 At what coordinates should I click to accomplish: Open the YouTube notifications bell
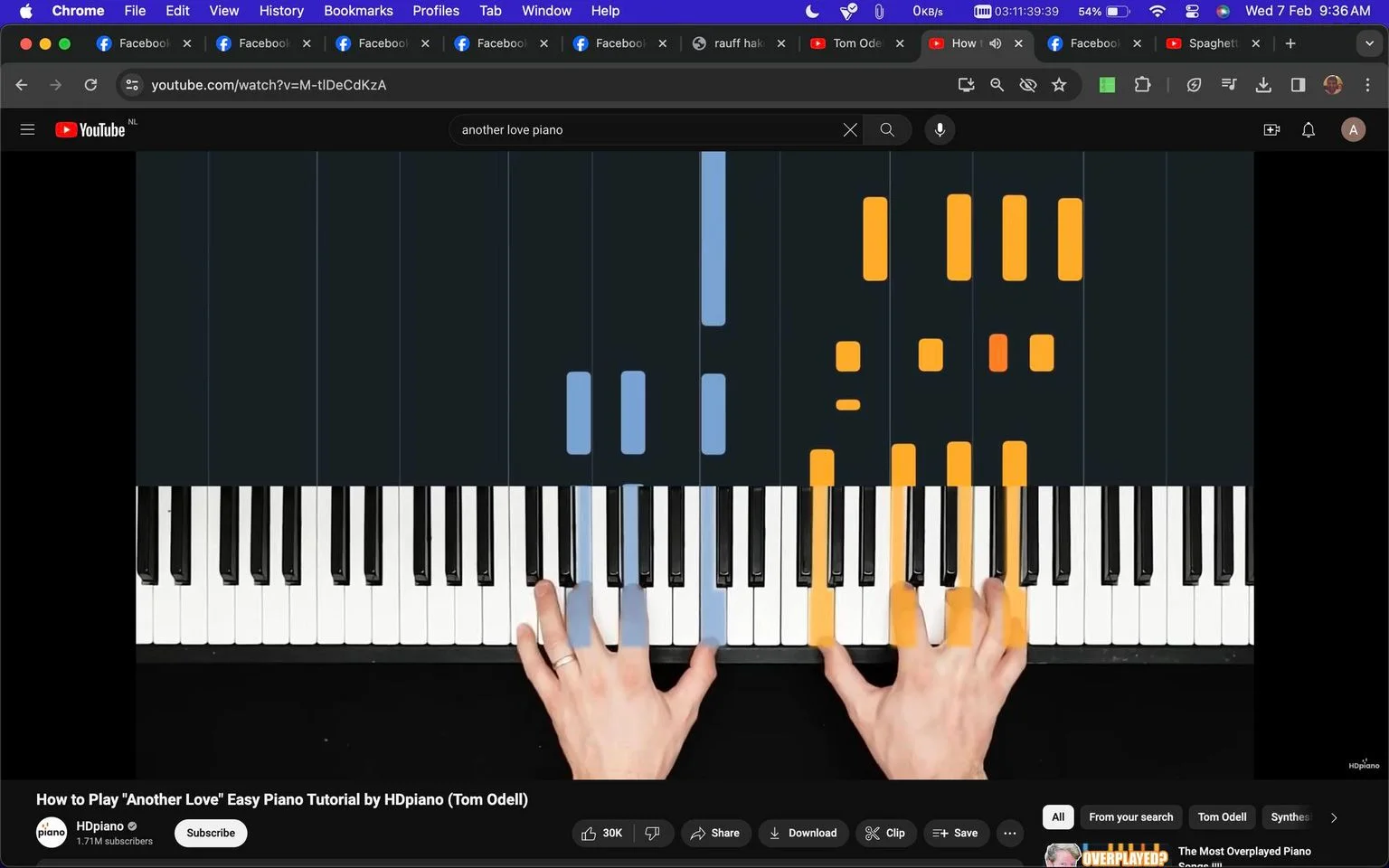tap(1309, 129)
